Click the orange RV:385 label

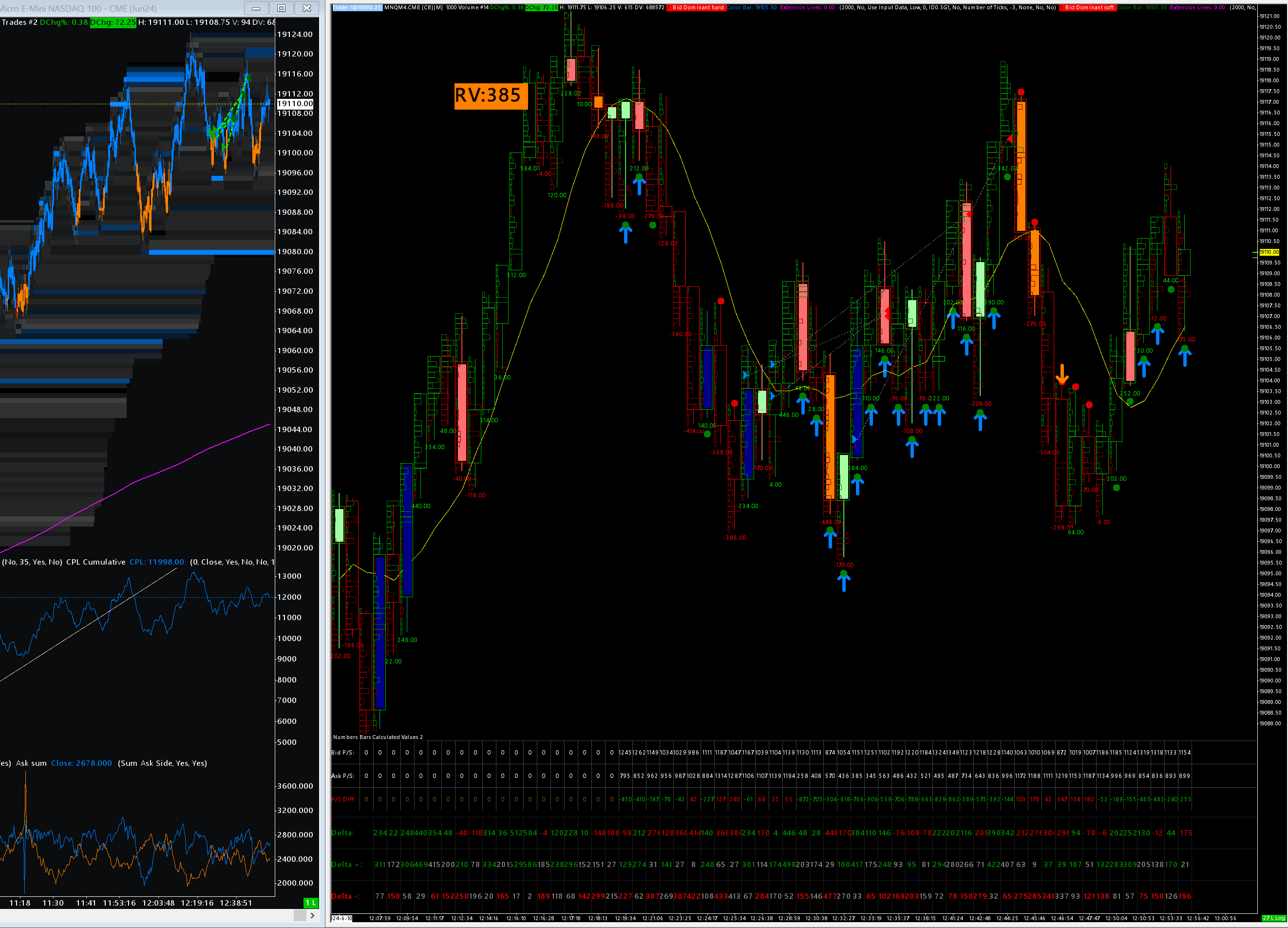click(x=490, y=95)
